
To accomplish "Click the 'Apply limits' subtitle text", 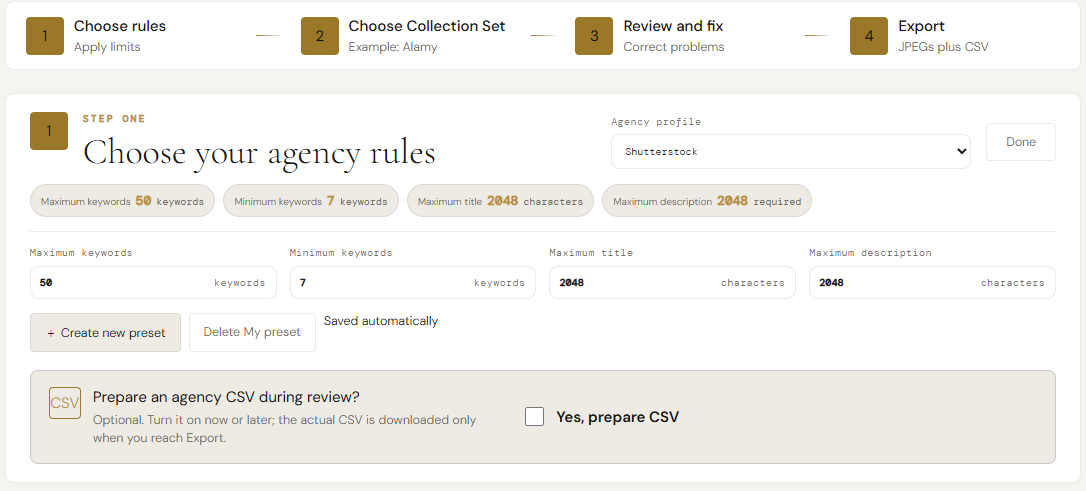I will (107, 47).
